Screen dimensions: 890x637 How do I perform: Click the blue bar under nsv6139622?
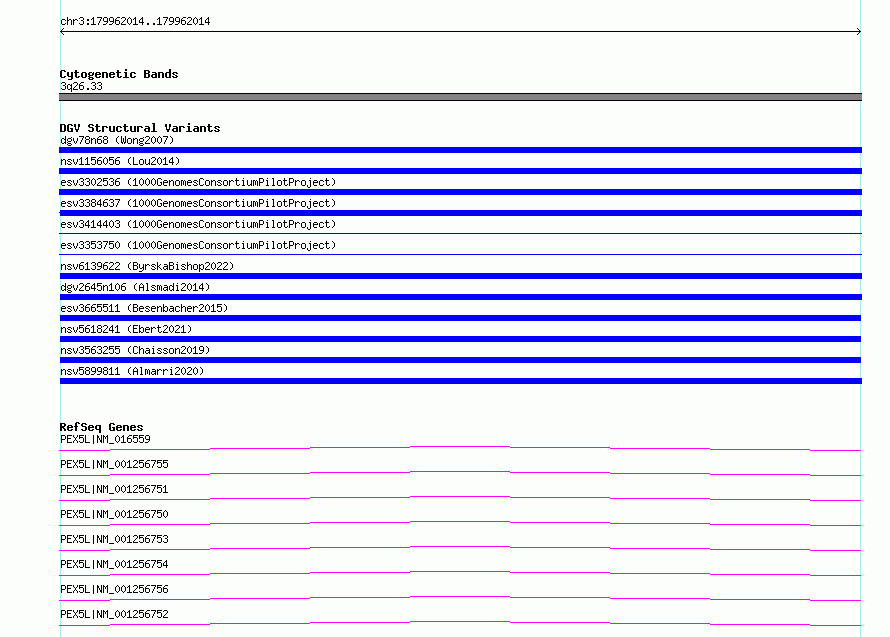click(460, 276)
